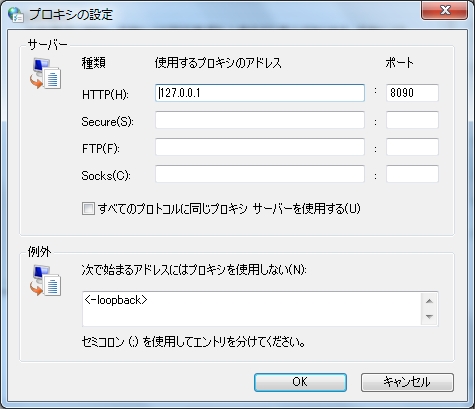This screenshot has width=475, height=409.
Task: Click the Socks port field
Action: coord(412,174)
